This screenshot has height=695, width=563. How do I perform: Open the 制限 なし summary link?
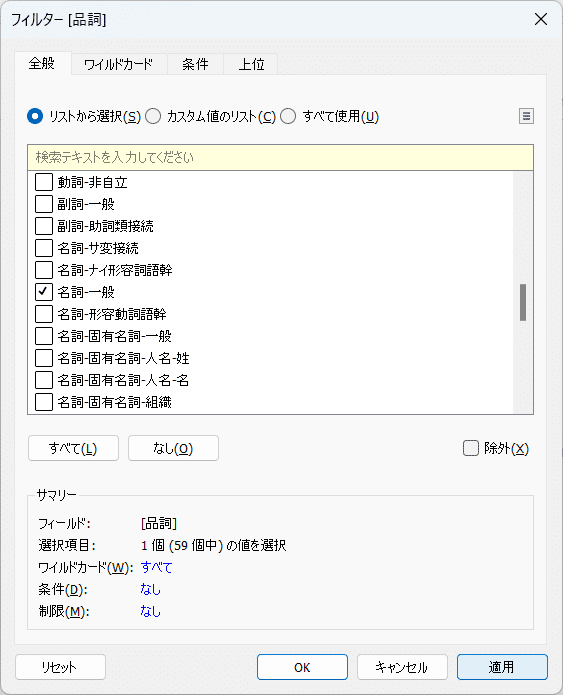tap(150, 611)
